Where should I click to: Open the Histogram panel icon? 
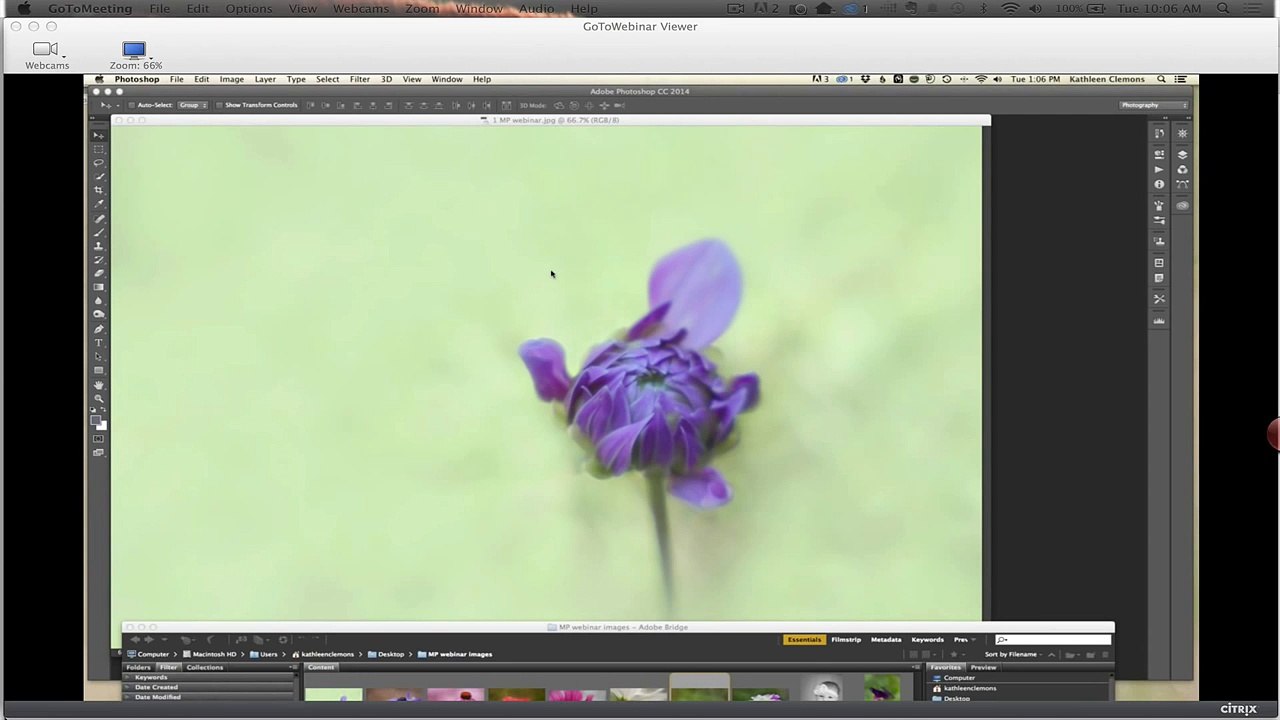coord(1159,321)
